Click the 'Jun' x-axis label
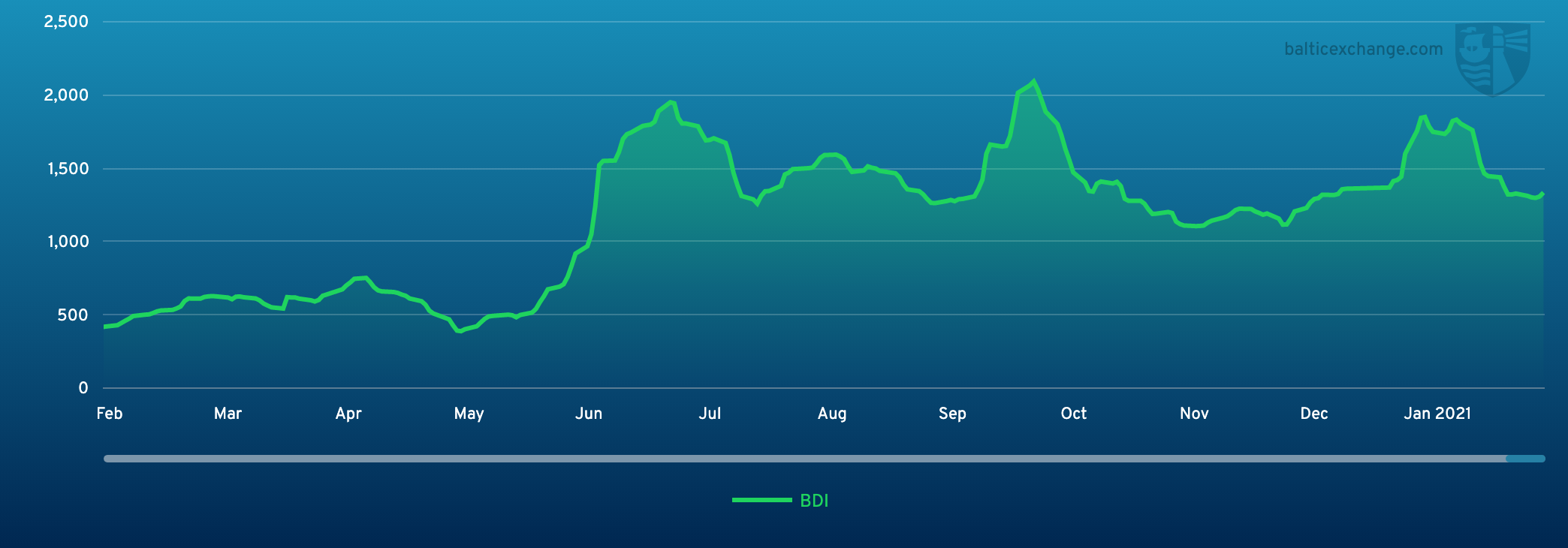This screenshot has height=548, width=1568. click(x=589, y=414)
